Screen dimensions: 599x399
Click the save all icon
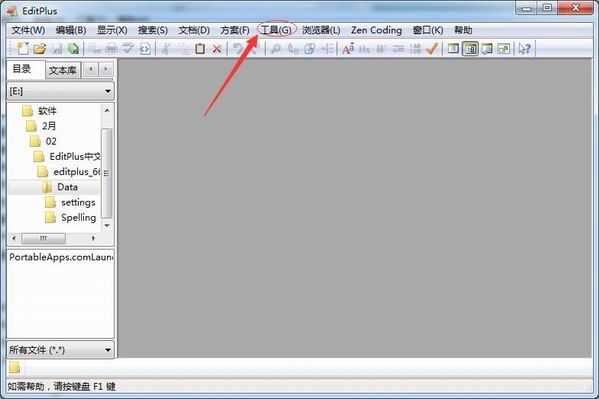pos(73,49)
